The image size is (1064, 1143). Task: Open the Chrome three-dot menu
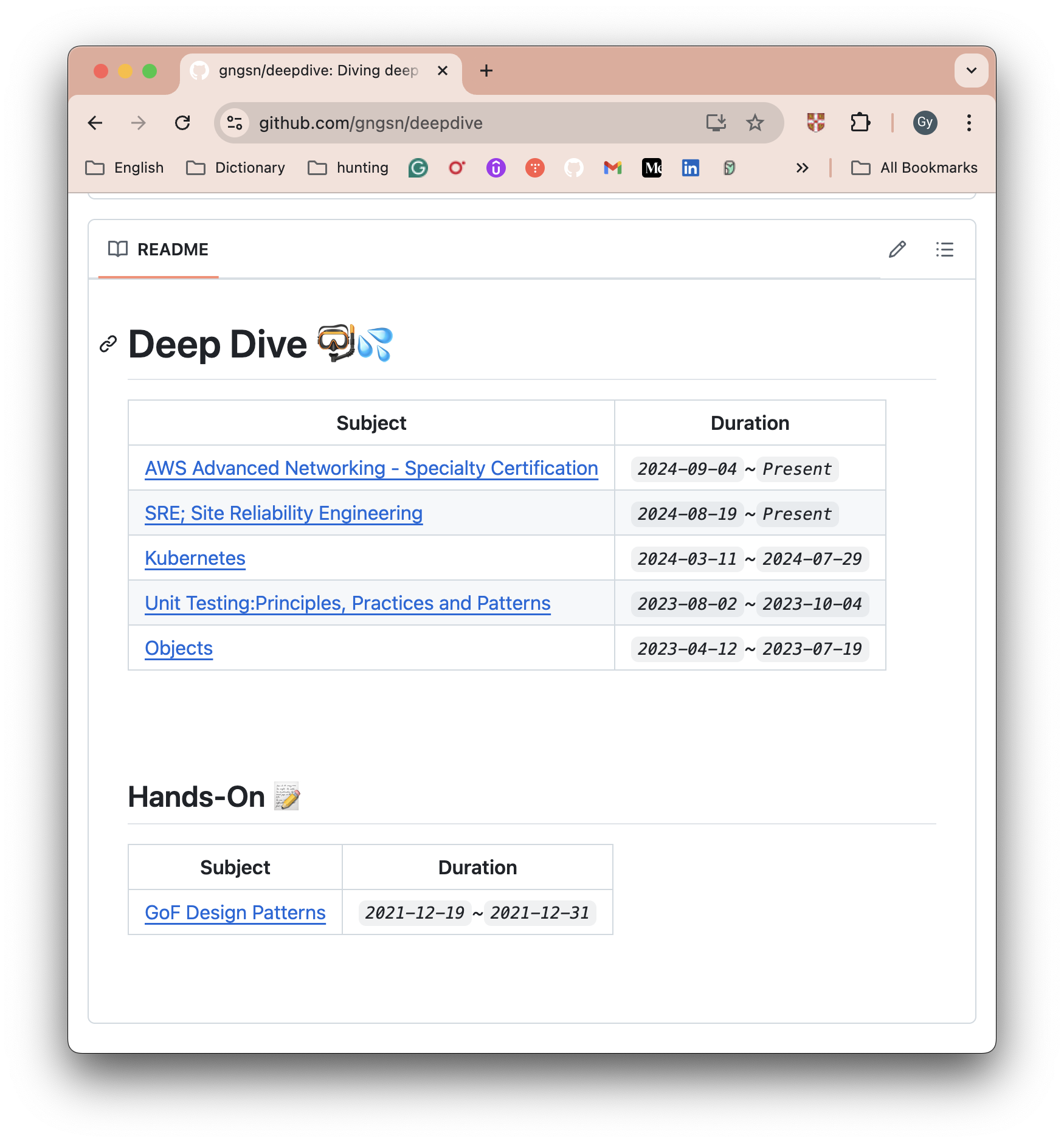[x=969, y=123]
